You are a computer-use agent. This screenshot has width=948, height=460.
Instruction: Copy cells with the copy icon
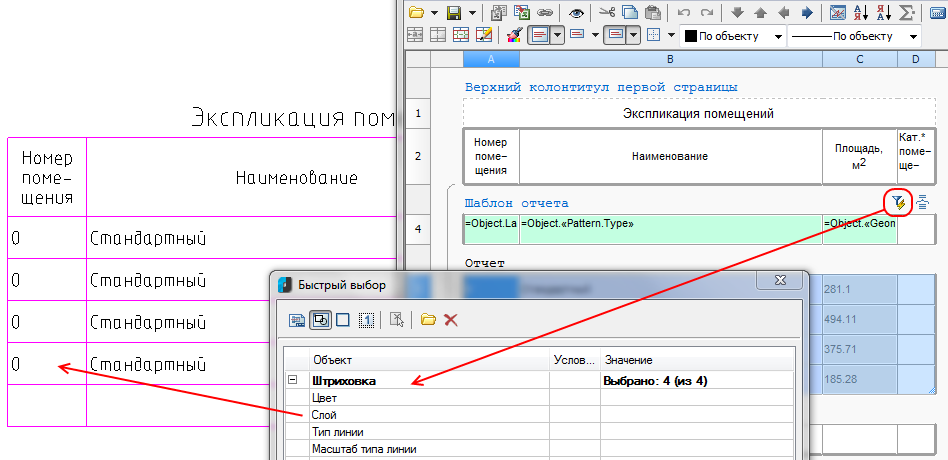click(630, 12)
